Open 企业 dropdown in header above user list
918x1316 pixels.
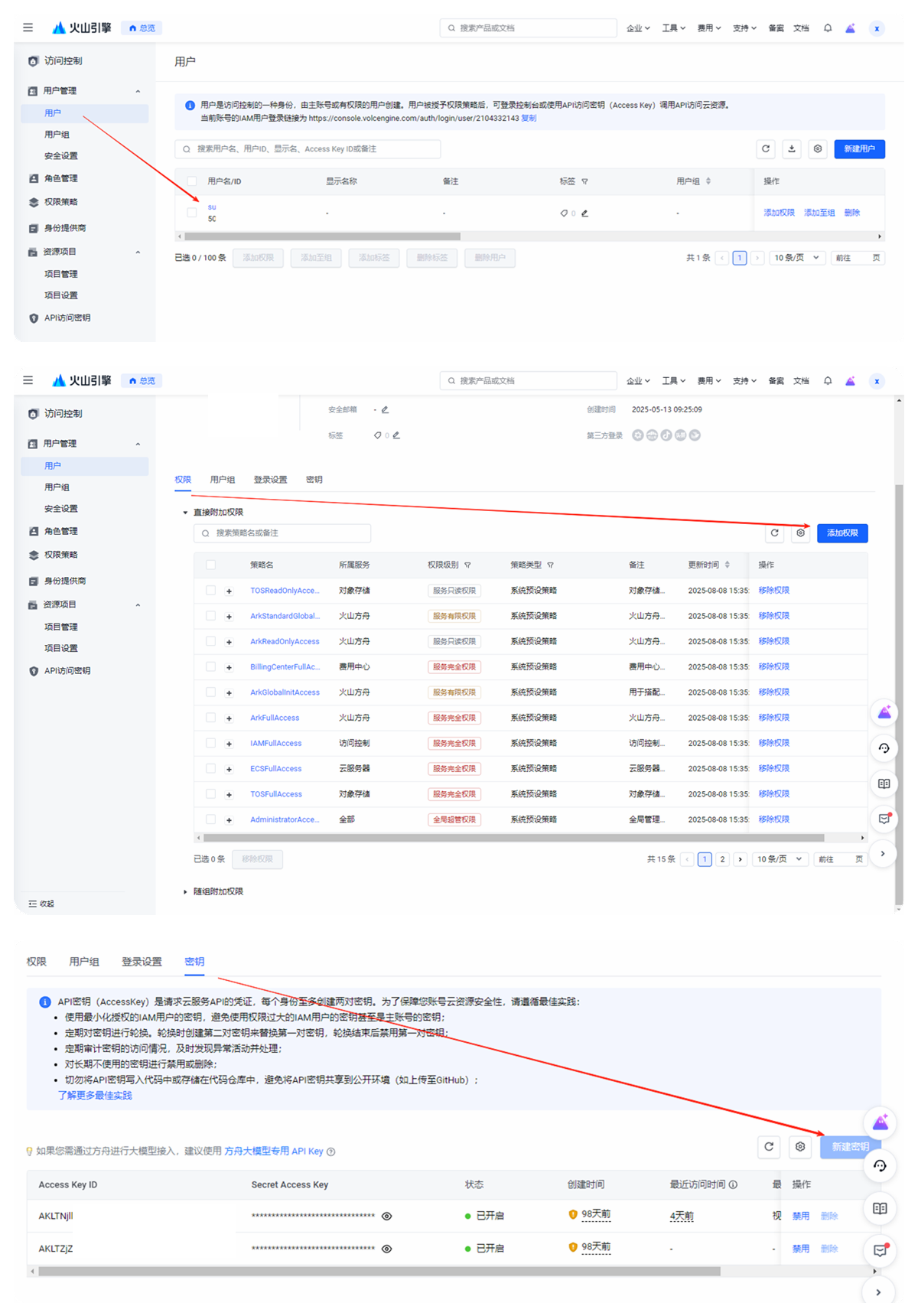click(x=638, y=28)
